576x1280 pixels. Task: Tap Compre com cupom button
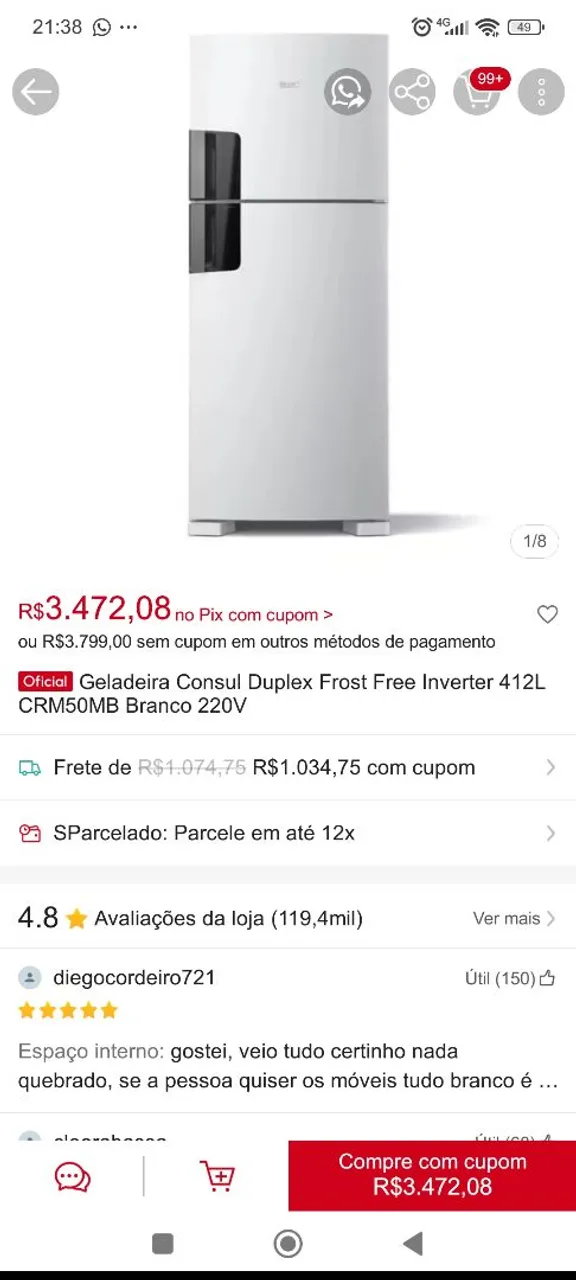[x=432, y=1175]
